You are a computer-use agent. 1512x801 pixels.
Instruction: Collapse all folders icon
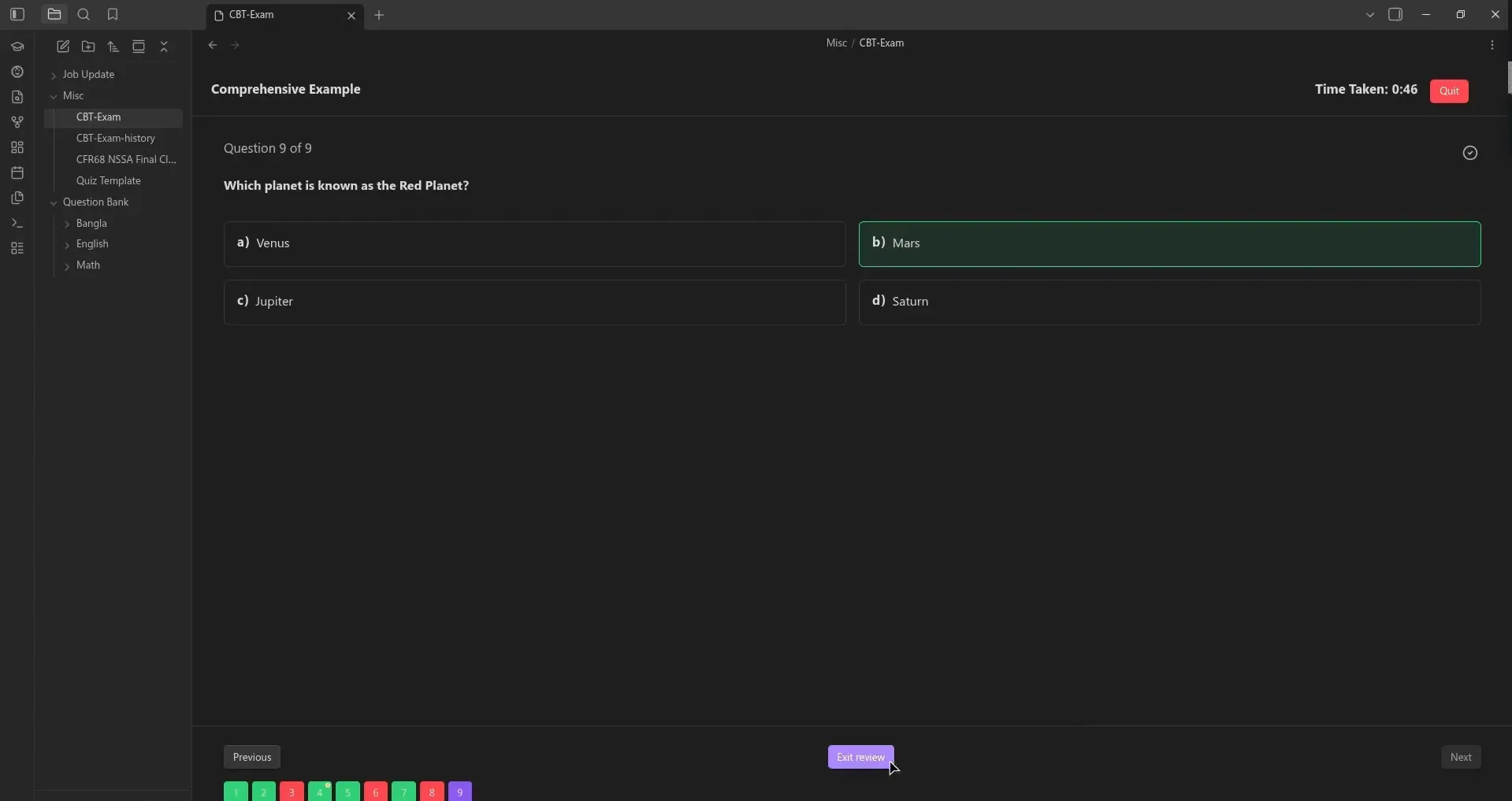tap(164, 46)
